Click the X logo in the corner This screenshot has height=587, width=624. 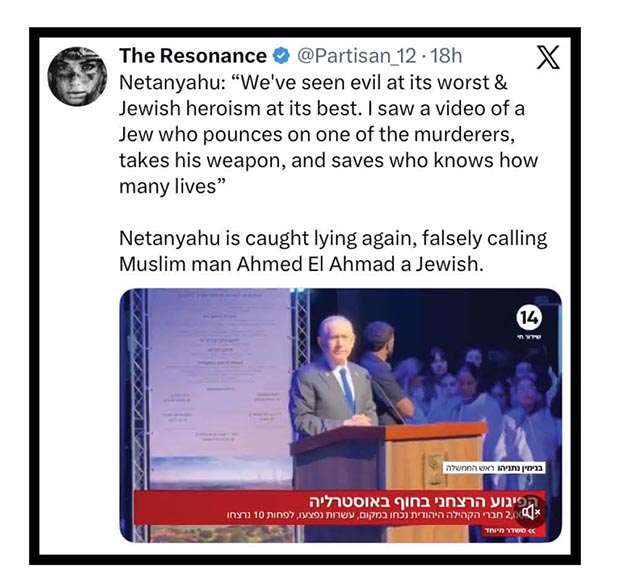548,57
